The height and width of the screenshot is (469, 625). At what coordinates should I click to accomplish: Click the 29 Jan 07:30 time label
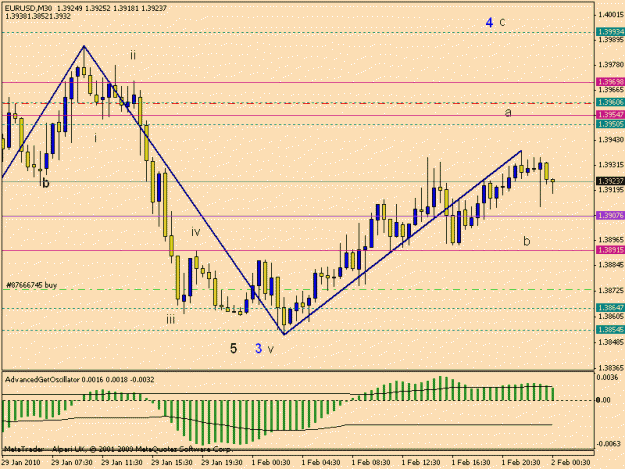pyautogui.click(x=72, y=463)
